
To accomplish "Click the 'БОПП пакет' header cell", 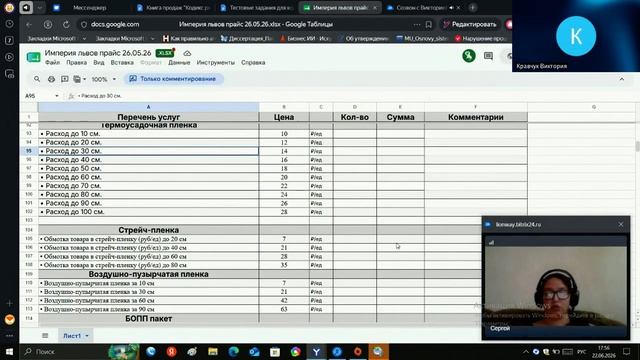I will coord(149,318).
